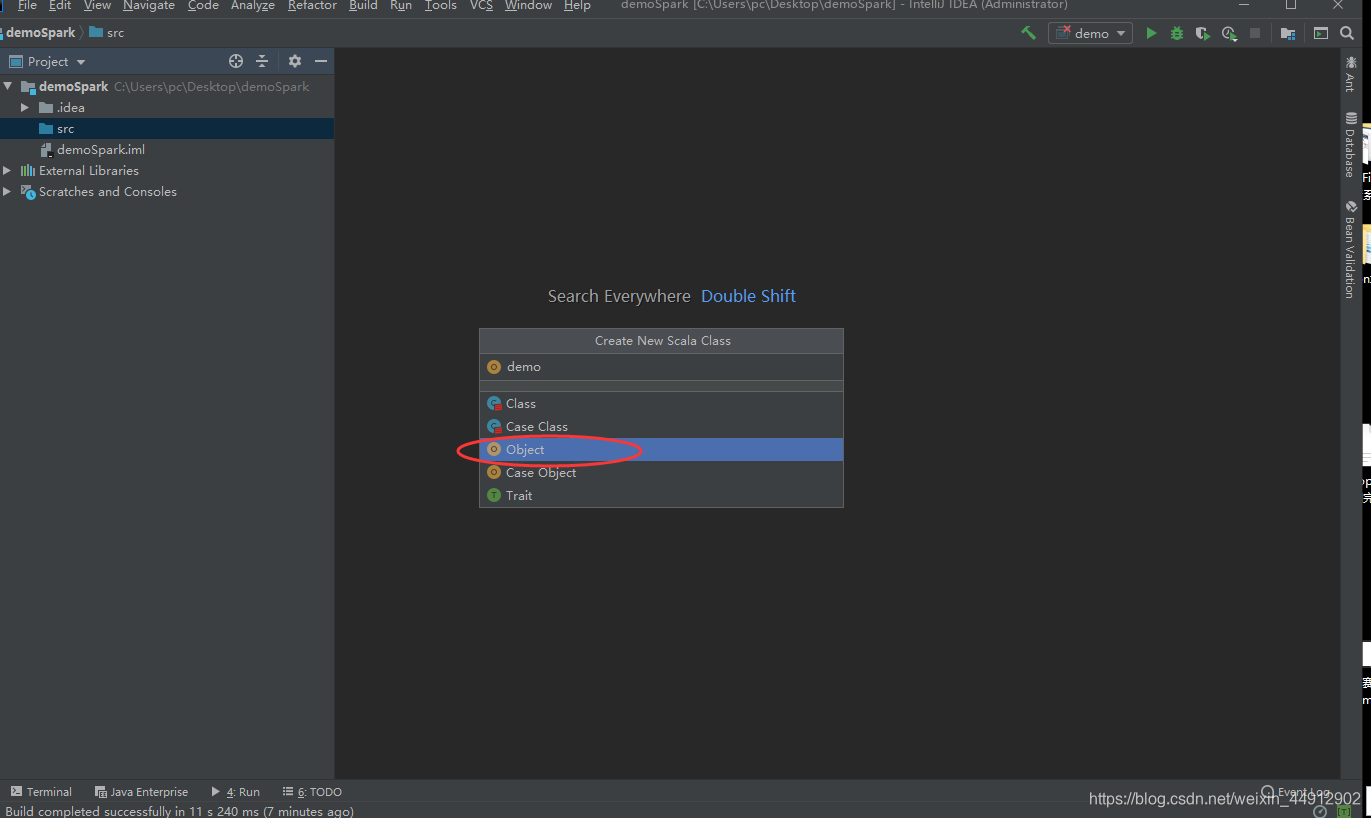Open the Code menu
Image resolution: width=1371 pixels, height=818 pixels.
click(203, 5)
